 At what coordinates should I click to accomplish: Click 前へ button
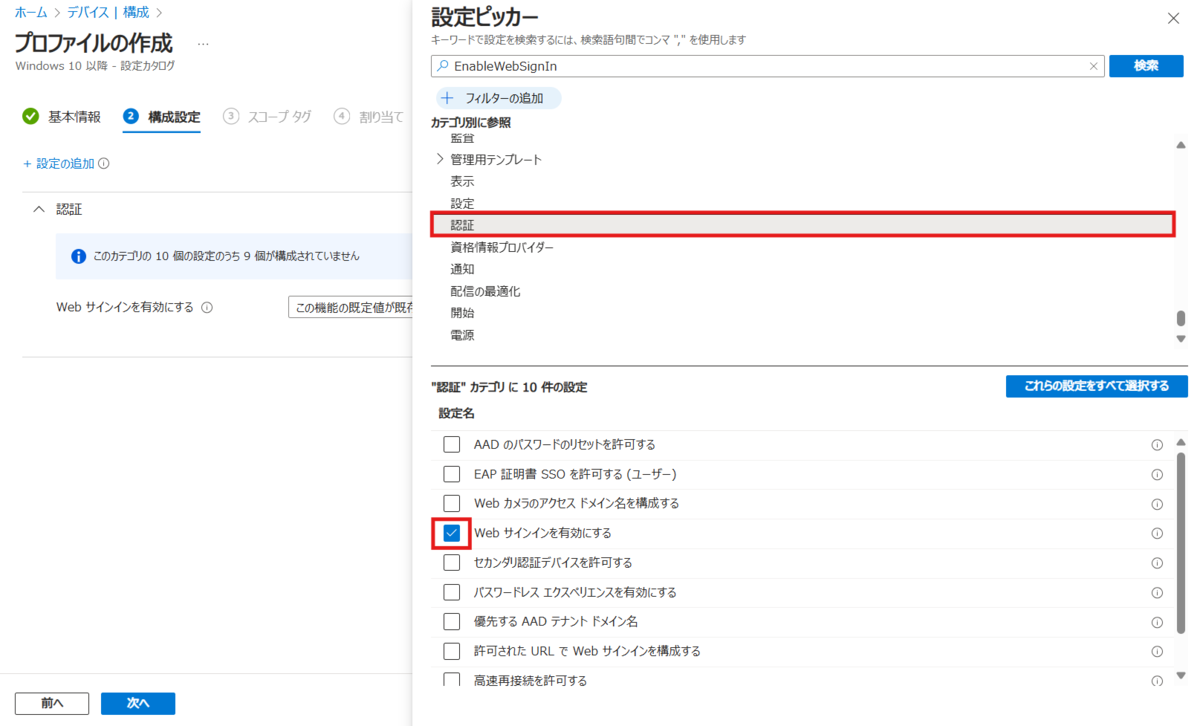[x=52, y=703]
